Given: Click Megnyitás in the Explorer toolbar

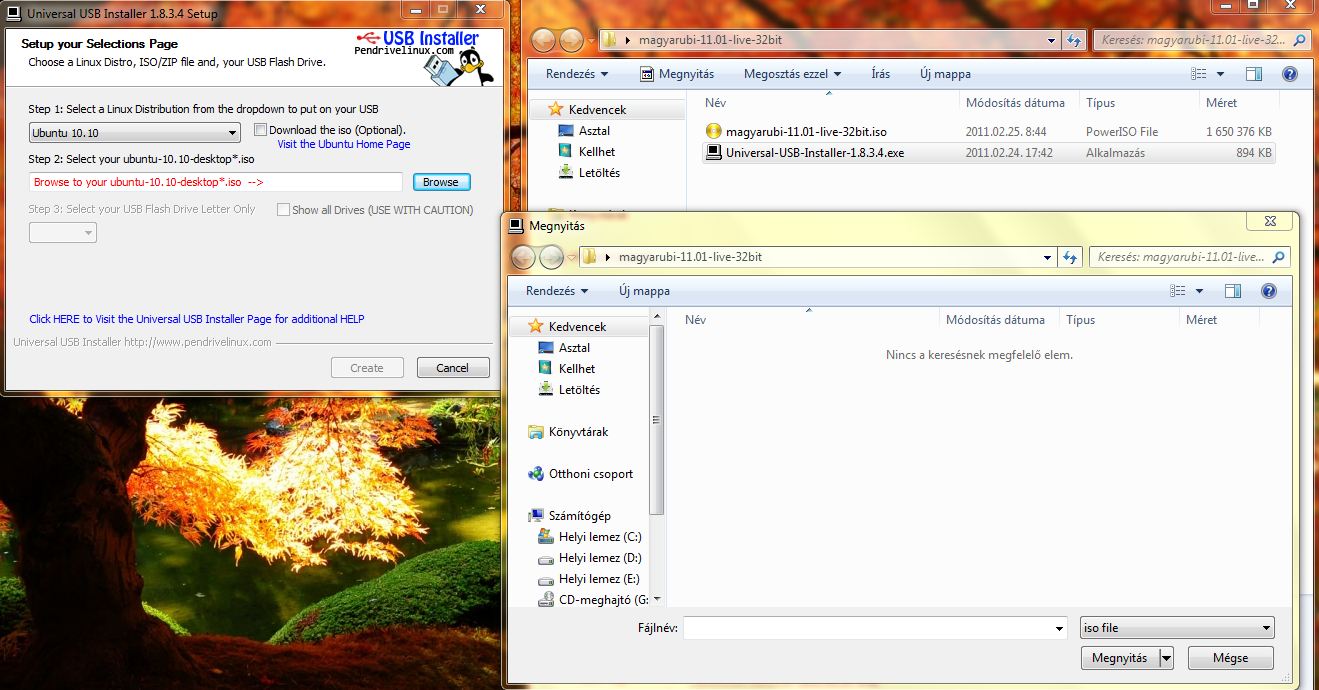Looking at the screenshot, I should pyautogui.click(x=677, y=74).
